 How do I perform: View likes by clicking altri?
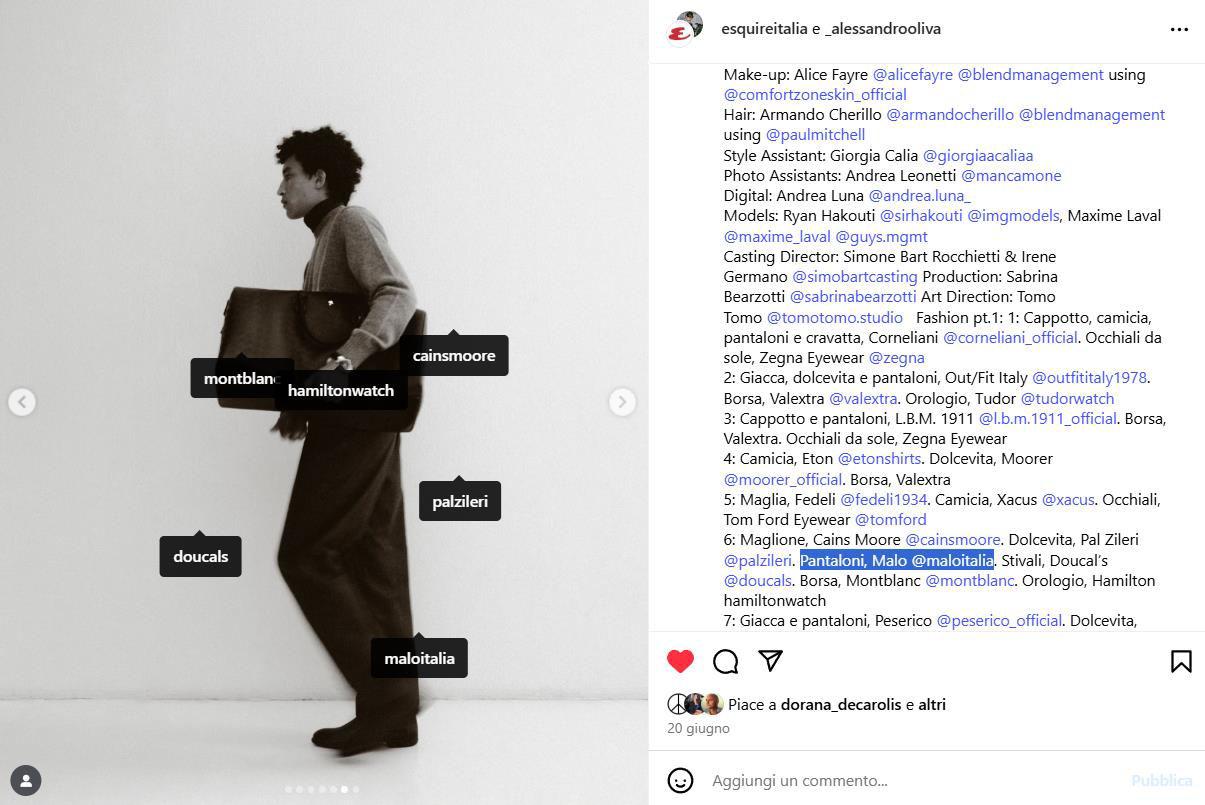tap(932, 704)
